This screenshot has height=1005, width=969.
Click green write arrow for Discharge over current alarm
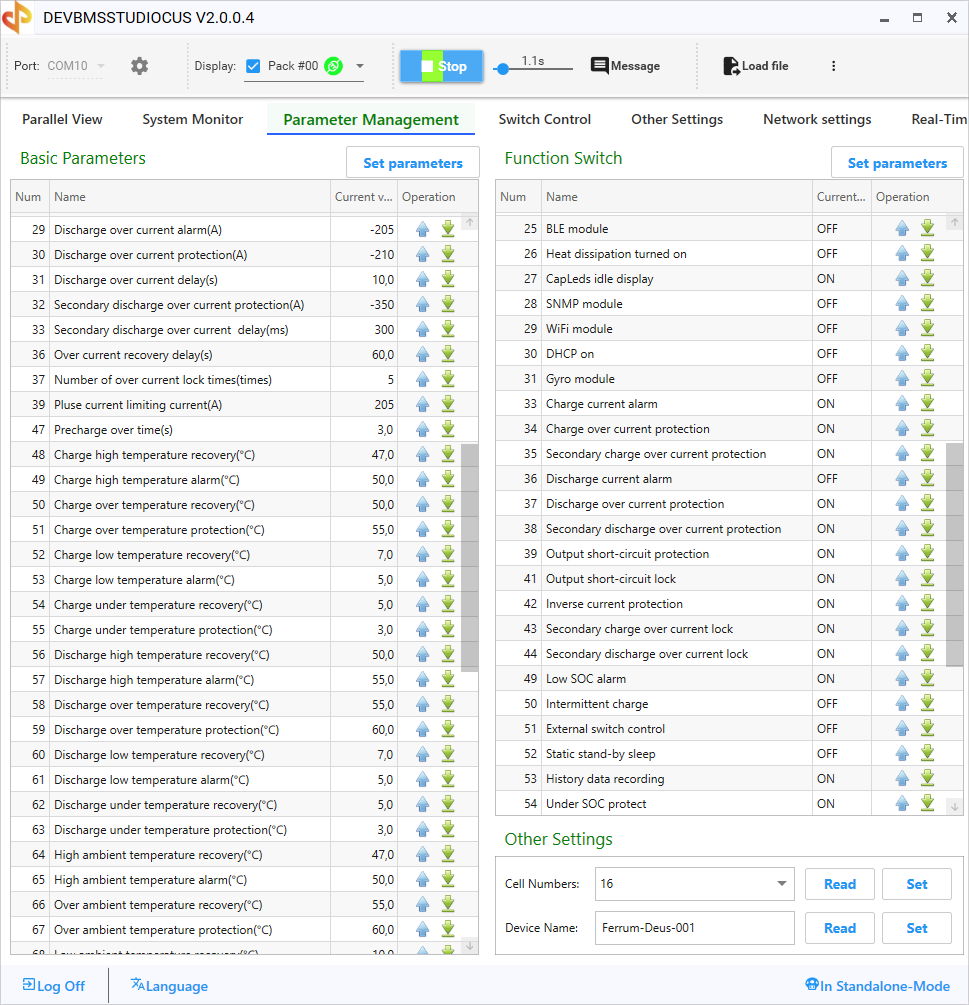click(x=448, y=229)
